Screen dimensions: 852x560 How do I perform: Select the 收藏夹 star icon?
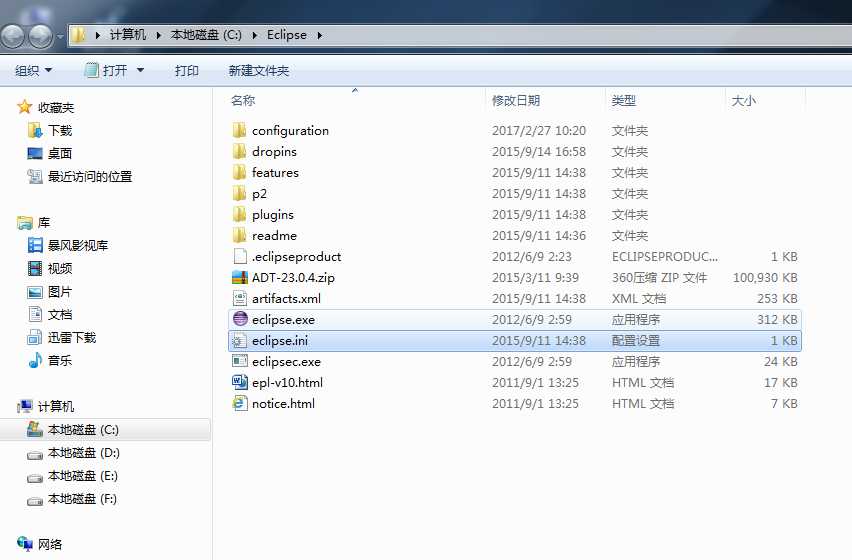pos(24,107)
